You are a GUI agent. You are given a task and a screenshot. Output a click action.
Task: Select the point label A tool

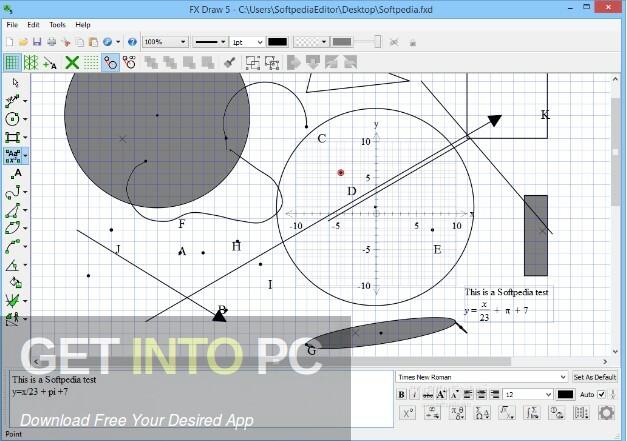click(x=15, y=174)
